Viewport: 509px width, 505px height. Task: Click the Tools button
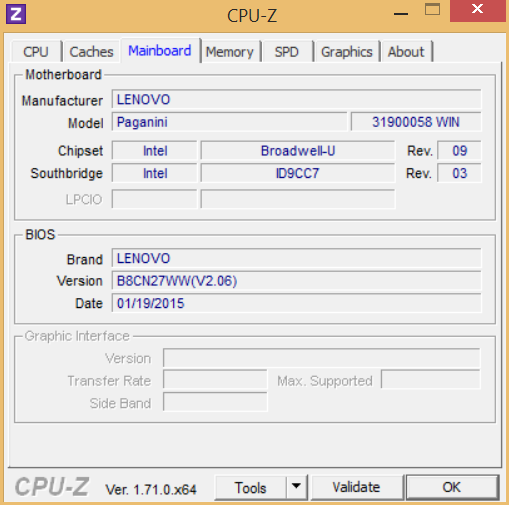pos(250,488)
